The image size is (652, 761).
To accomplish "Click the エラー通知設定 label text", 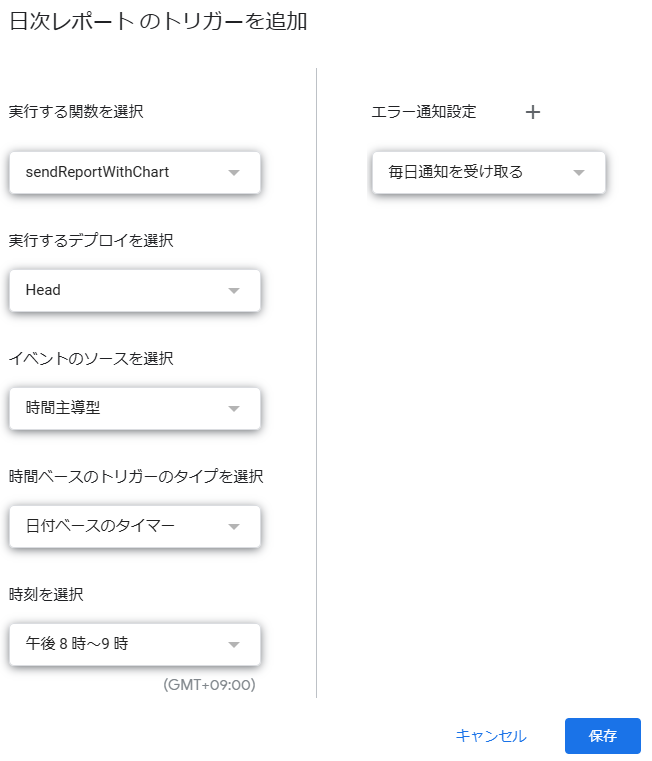I will [x=424, y=112].
